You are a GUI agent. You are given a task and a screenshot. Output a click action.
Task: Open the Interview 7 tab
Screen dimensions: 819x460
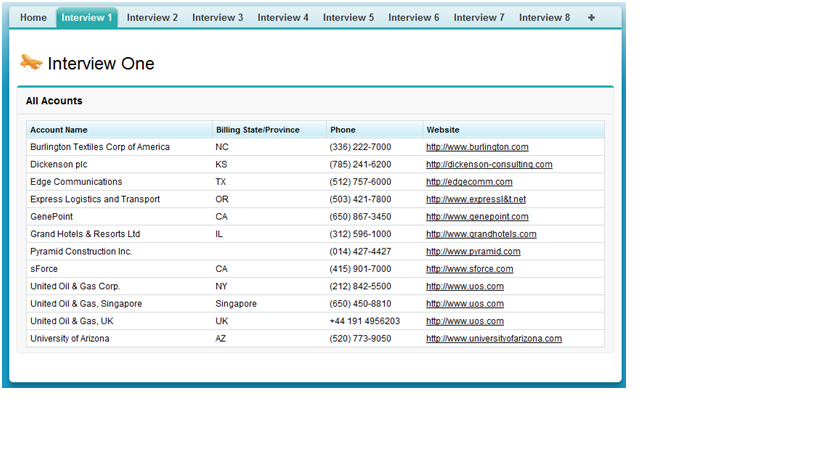click(479, 18)
